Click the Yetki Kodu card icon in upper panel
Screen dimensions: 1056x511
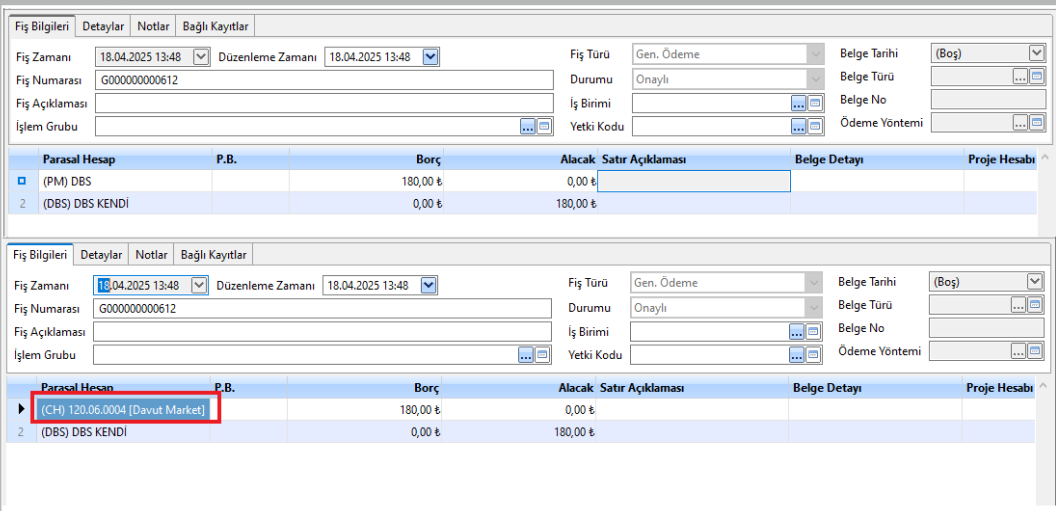[814, 126]
